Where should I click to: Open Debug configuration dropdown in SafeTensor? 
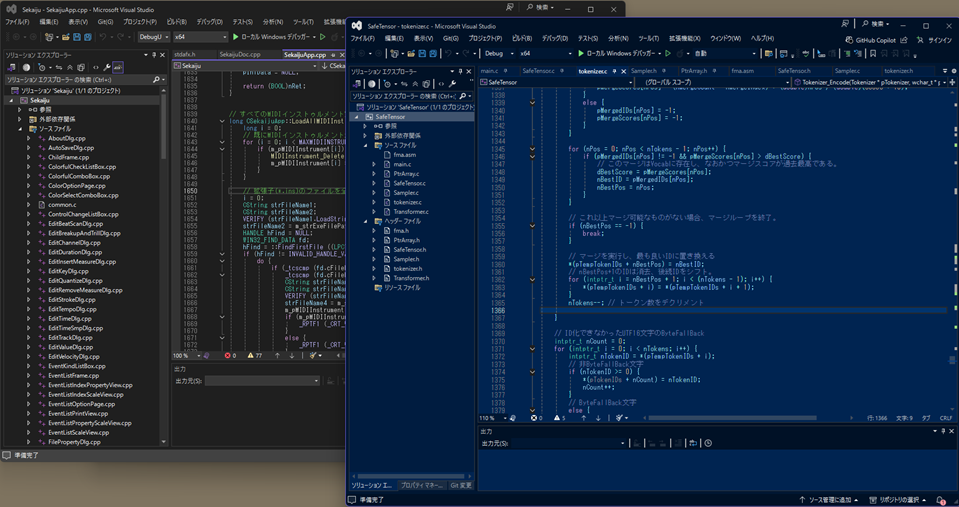click(498, 54)
